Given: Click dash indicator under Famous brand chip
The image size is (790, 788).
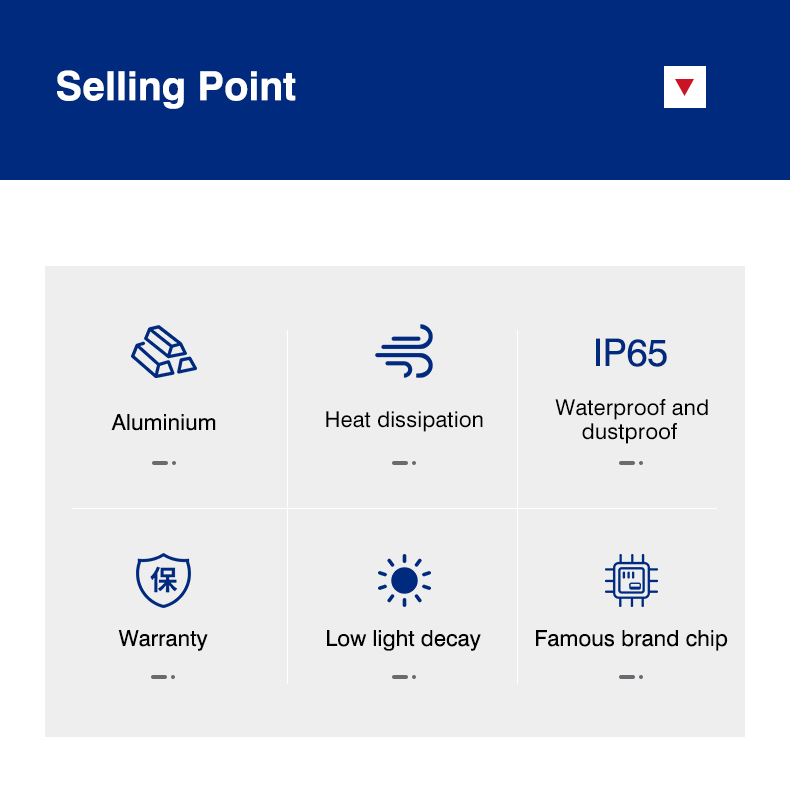Looking at the screenshot, I should (631, 677).
